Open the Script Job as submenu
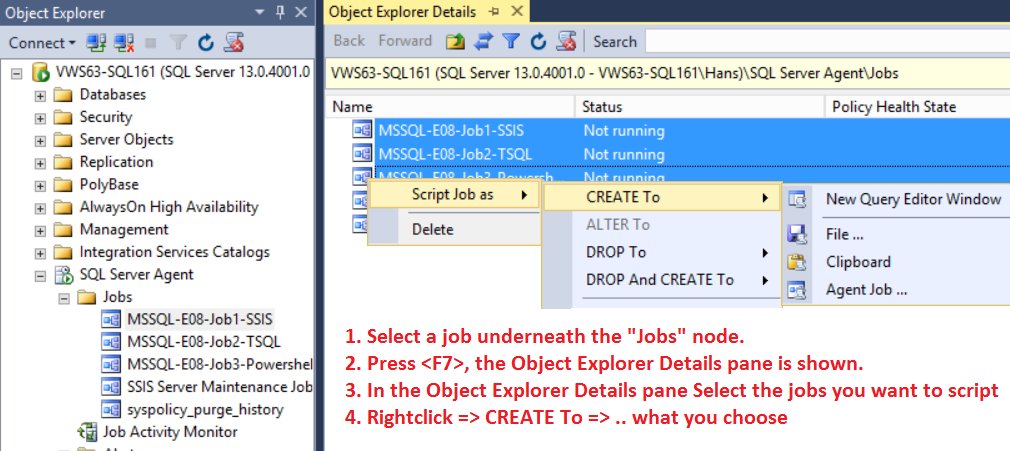This screenshot has width=1010, height=451. [x=454, y=195]
